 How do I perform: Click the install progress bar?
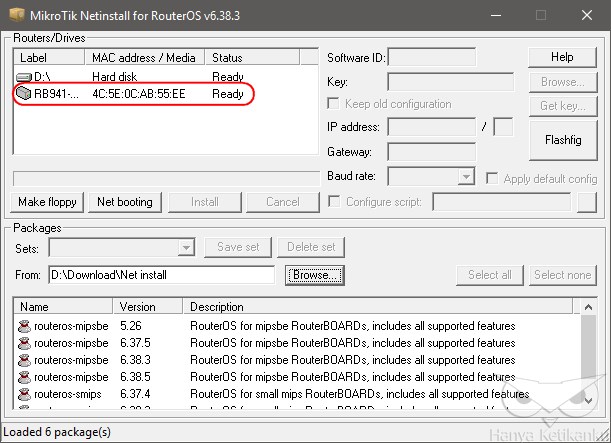pos(166,178)
